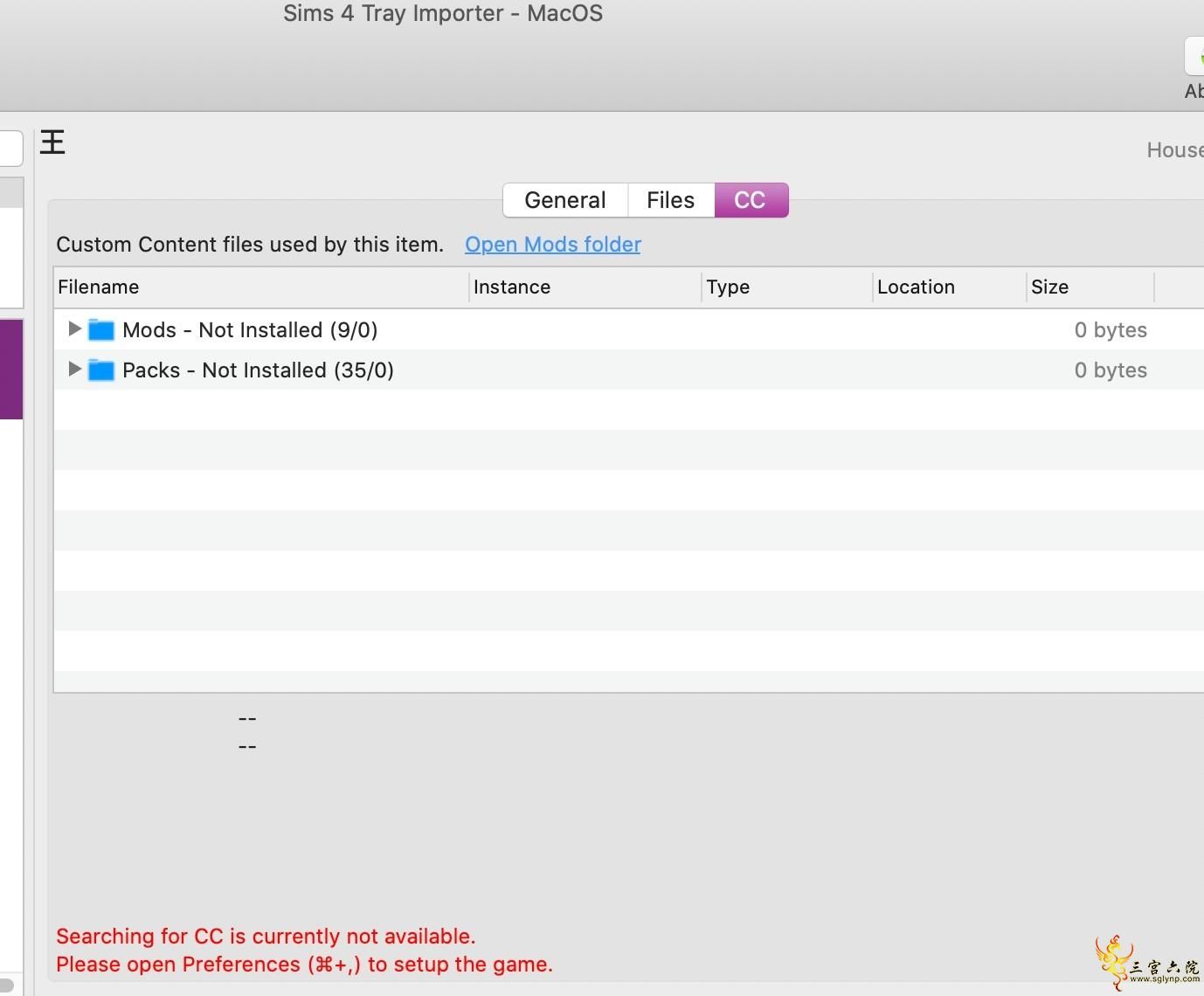Expand the Packs - Not Installed folder
The width and height of the screenshot is (1204, 996).
74,370
